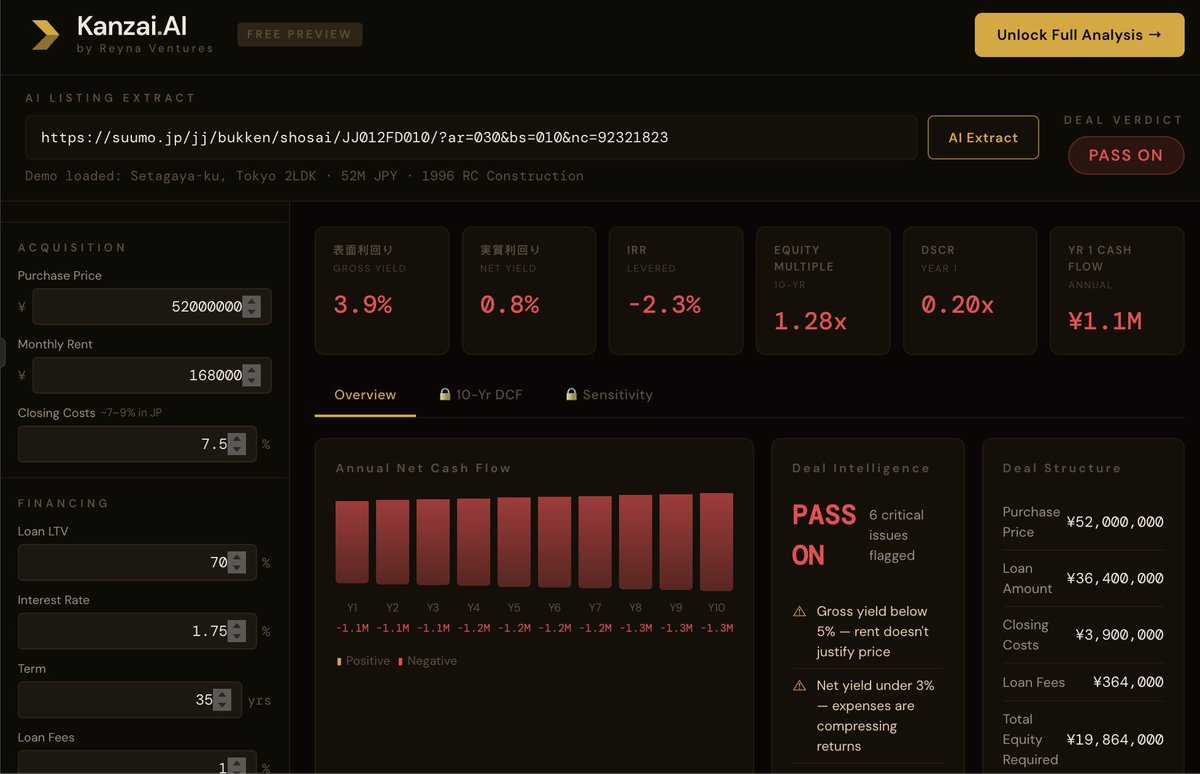1200x774 pixels.
Task: Click the 'Annual Net Cash Flow' chart title
Action: 423,468
